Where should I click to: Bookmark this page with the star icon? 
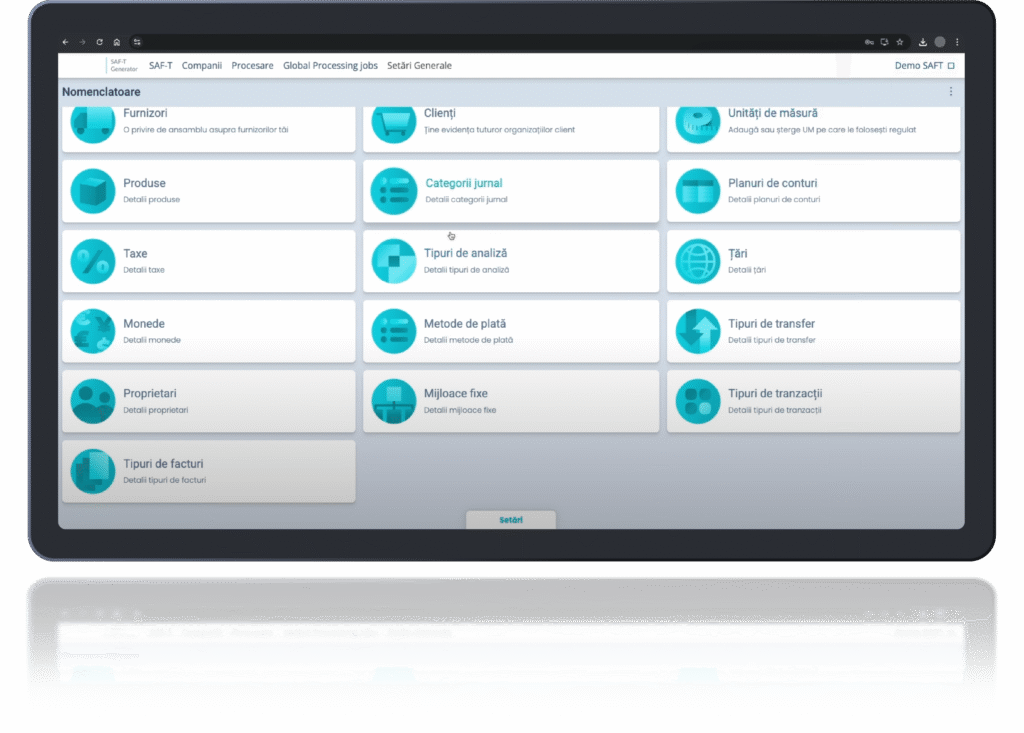[x=900, y=42]
